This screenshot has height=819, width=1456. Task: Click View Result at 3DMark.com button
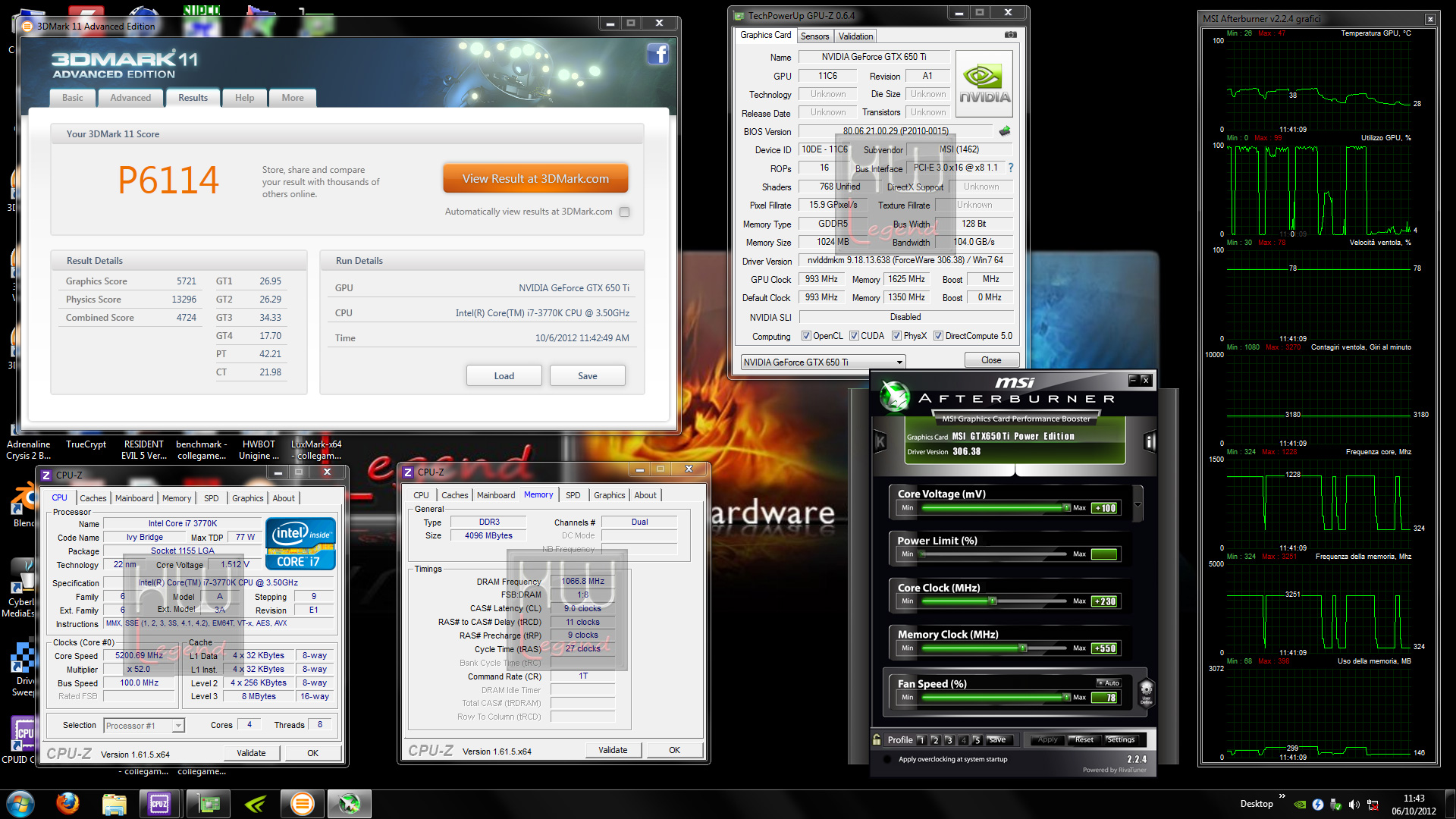coord(535,179)
